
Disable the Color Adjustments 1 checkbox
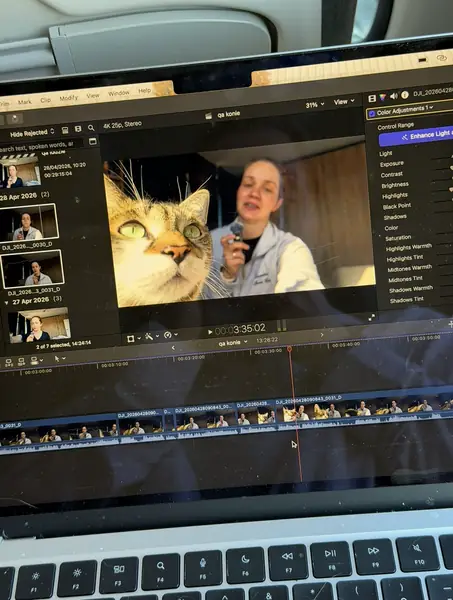371,114
